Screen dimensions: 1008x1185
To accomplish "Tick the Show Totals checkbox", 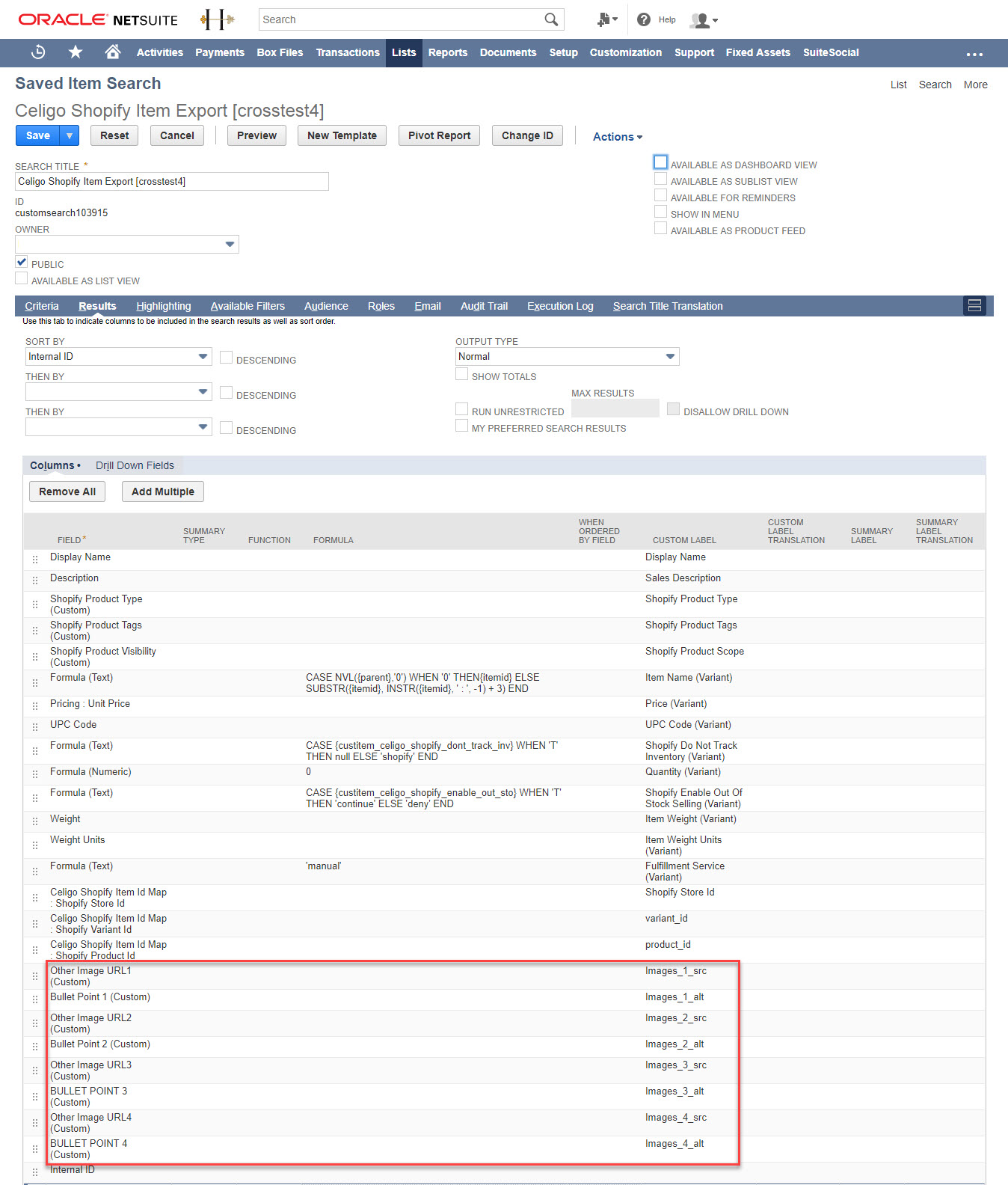I will 462,374.
